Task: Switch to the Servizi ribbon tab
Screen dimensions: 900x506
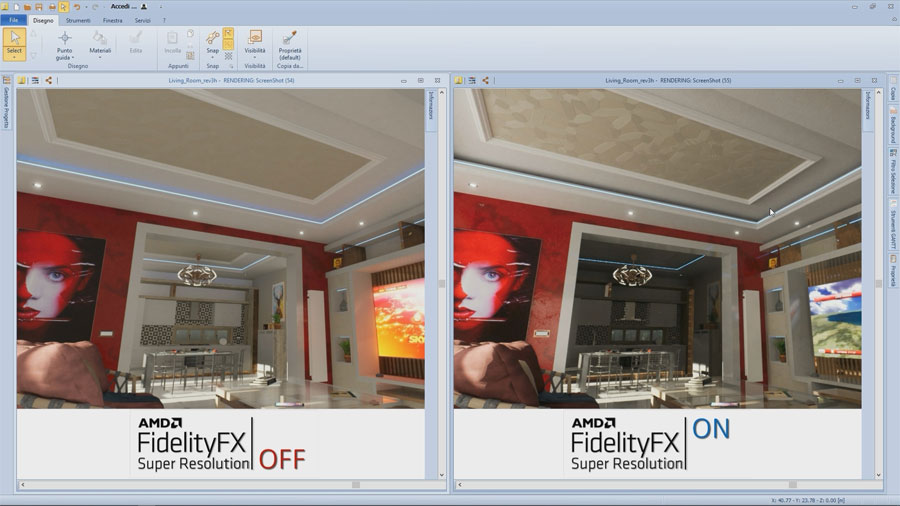Action: [142, 20]
